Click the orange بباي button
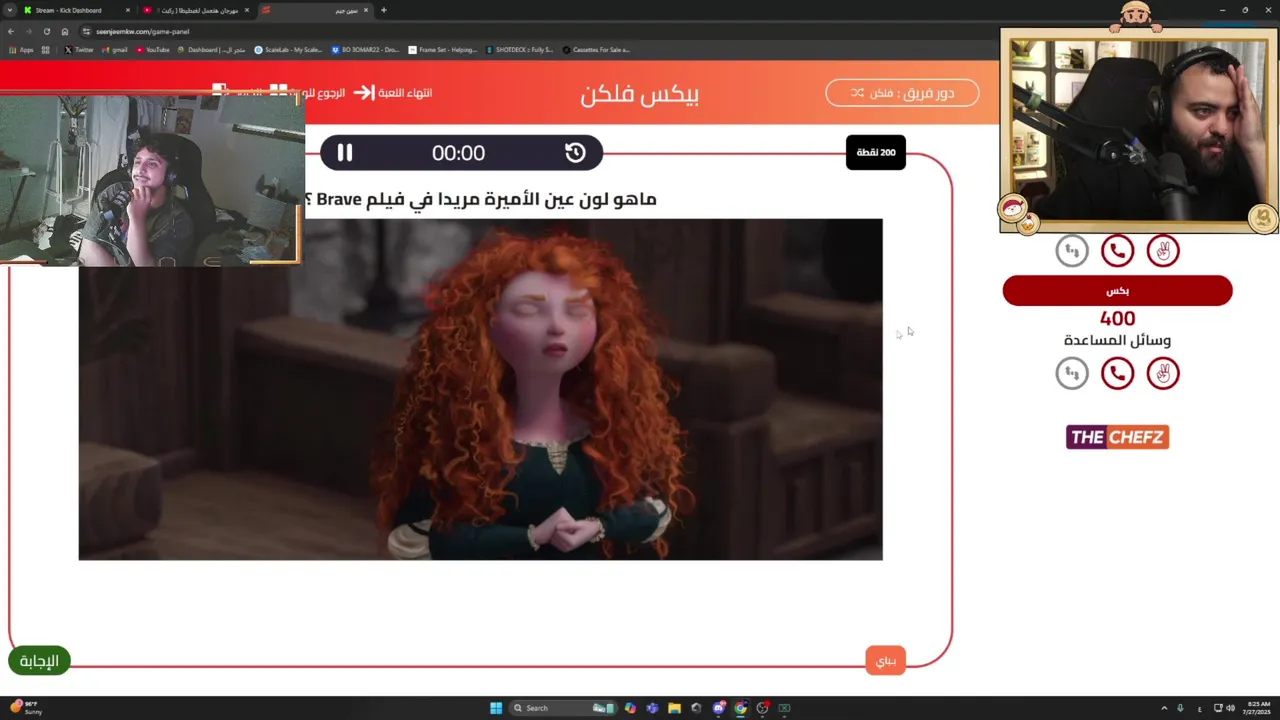This screenshot has width=1280, height=720. (x=886, y=661)
